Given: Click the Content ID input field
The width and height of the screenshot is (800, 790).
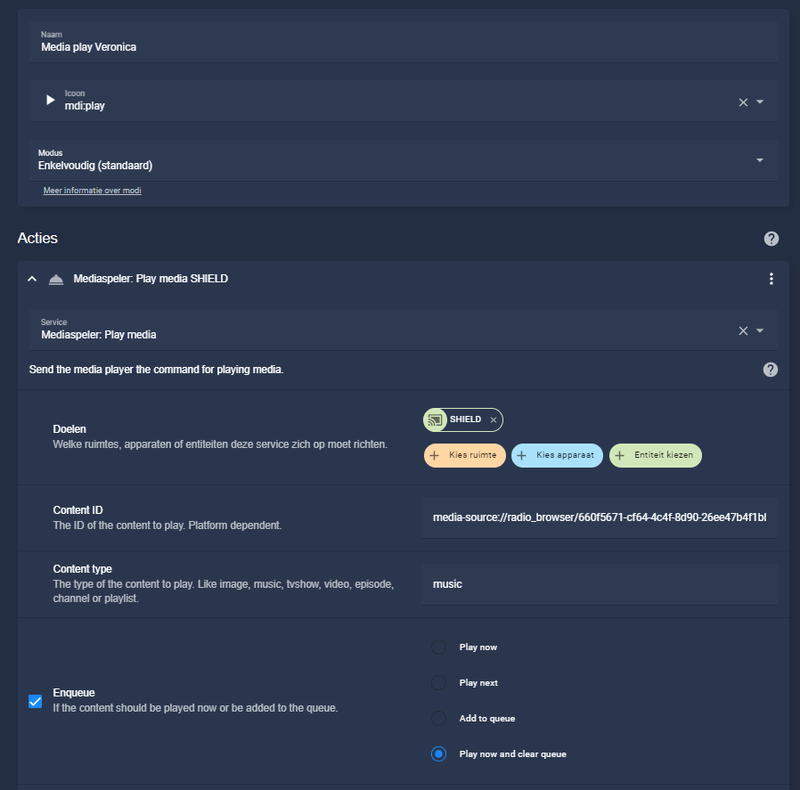Looking at the screenshot, I should tap(599, 517).
